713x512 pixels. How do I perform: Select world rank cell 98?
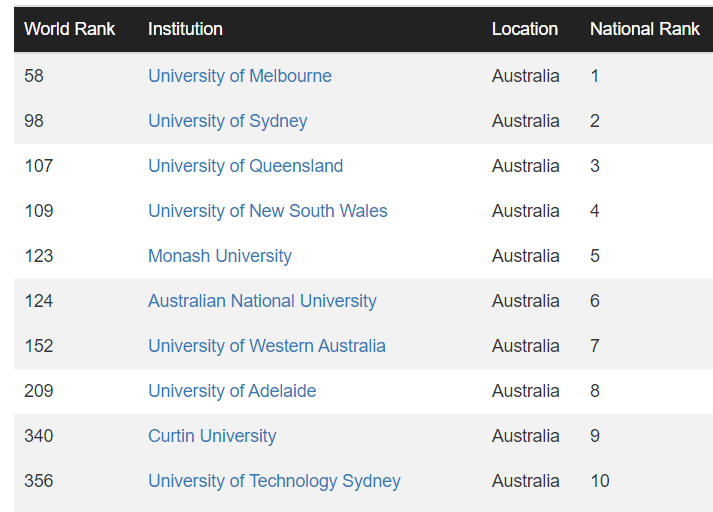point(34,121)
